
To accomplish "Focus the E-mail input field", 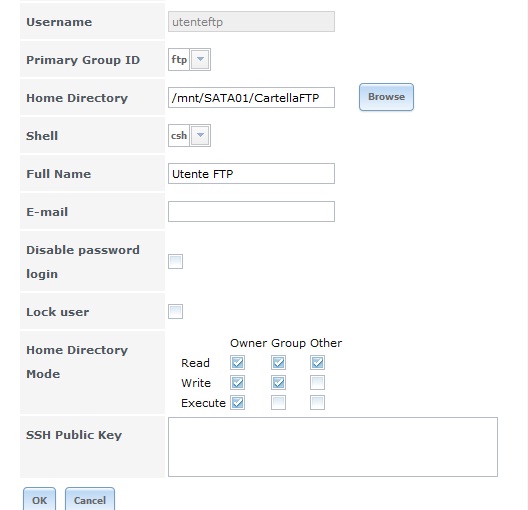I will (x=251, y=211).
